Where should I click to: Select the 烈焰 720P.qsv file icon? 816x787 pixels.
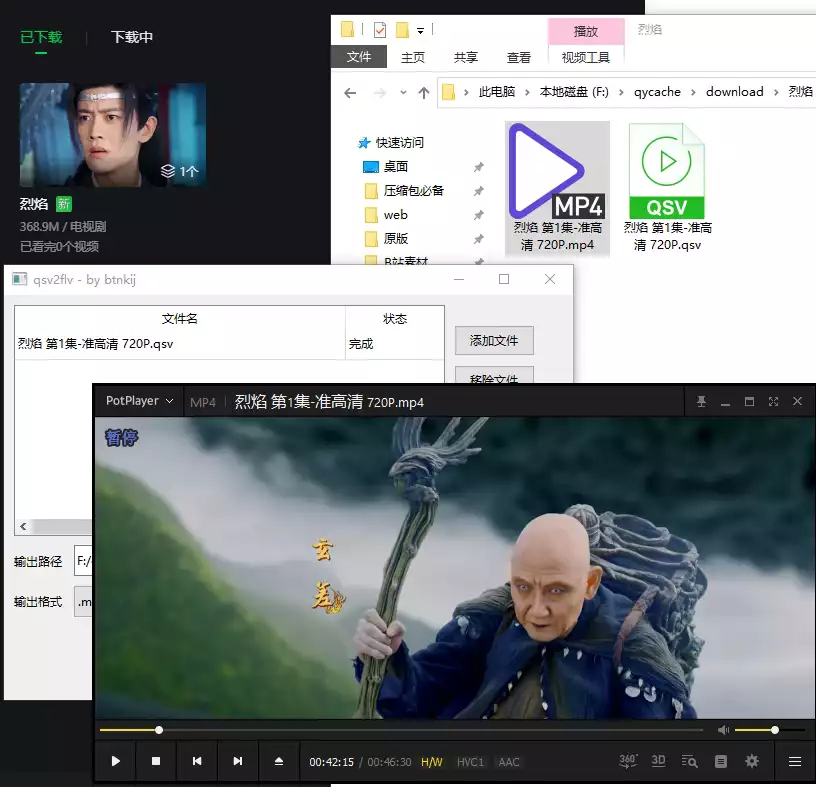[667, 188]
